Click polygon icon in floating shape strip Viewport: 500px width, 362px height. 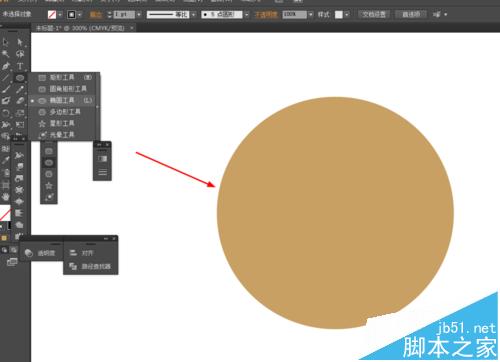[x=49, y=174]
